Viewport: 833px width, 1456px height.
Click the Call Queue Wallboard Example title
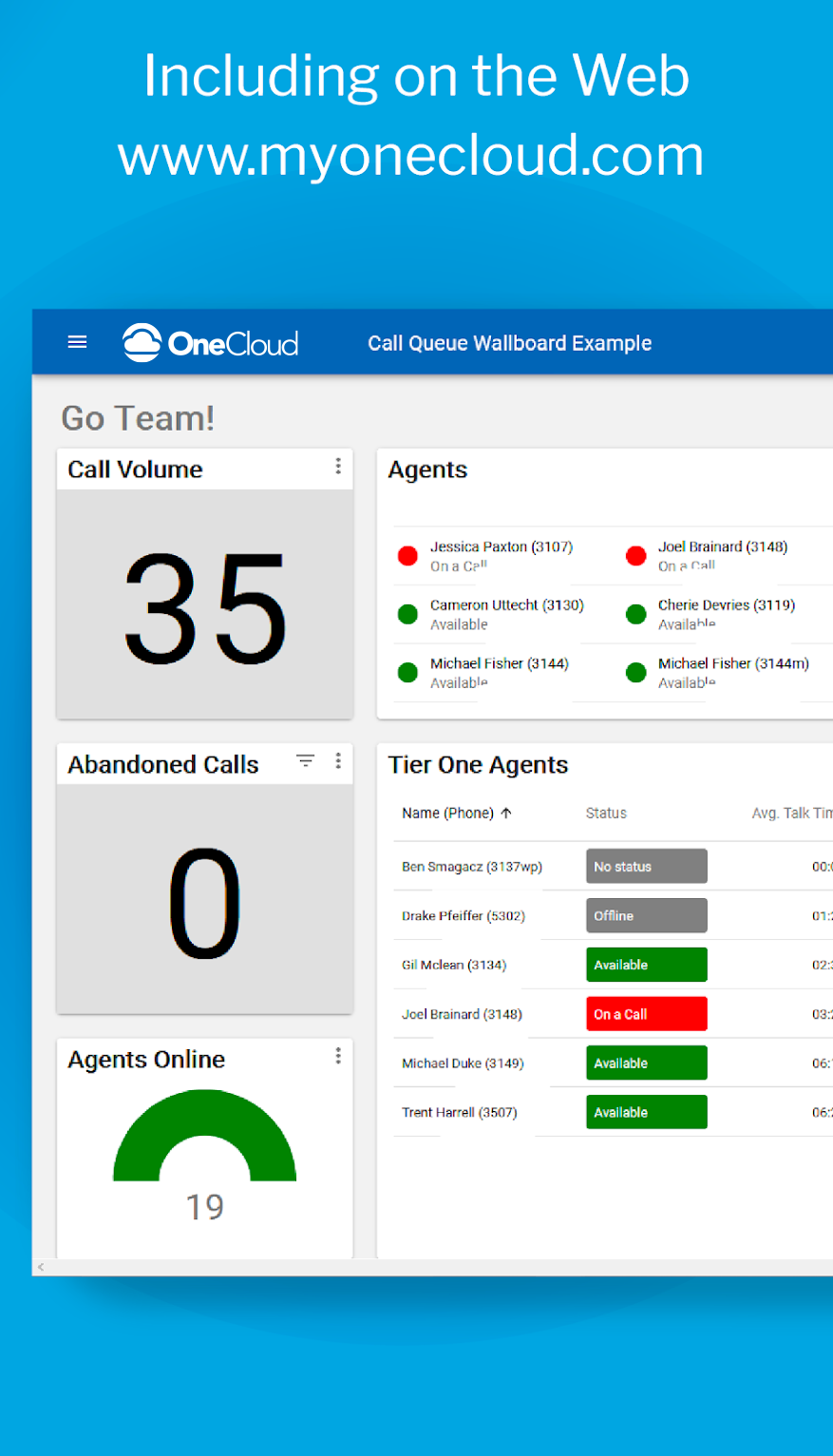pos(510,343)
